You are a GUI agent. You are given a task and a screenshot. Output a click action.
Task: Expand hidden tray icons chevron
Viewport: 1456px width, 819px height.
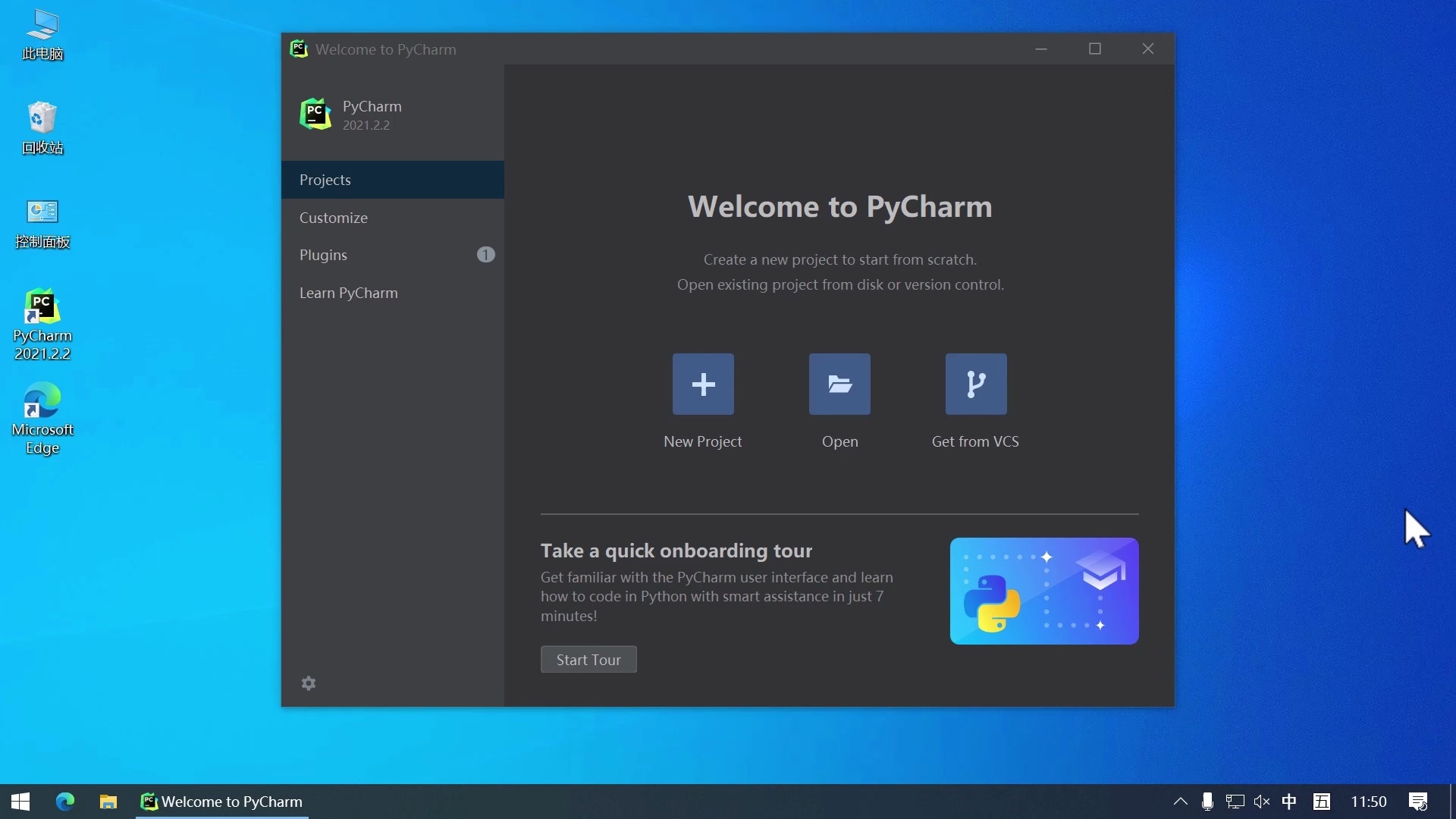click(x=1181, y=801)
